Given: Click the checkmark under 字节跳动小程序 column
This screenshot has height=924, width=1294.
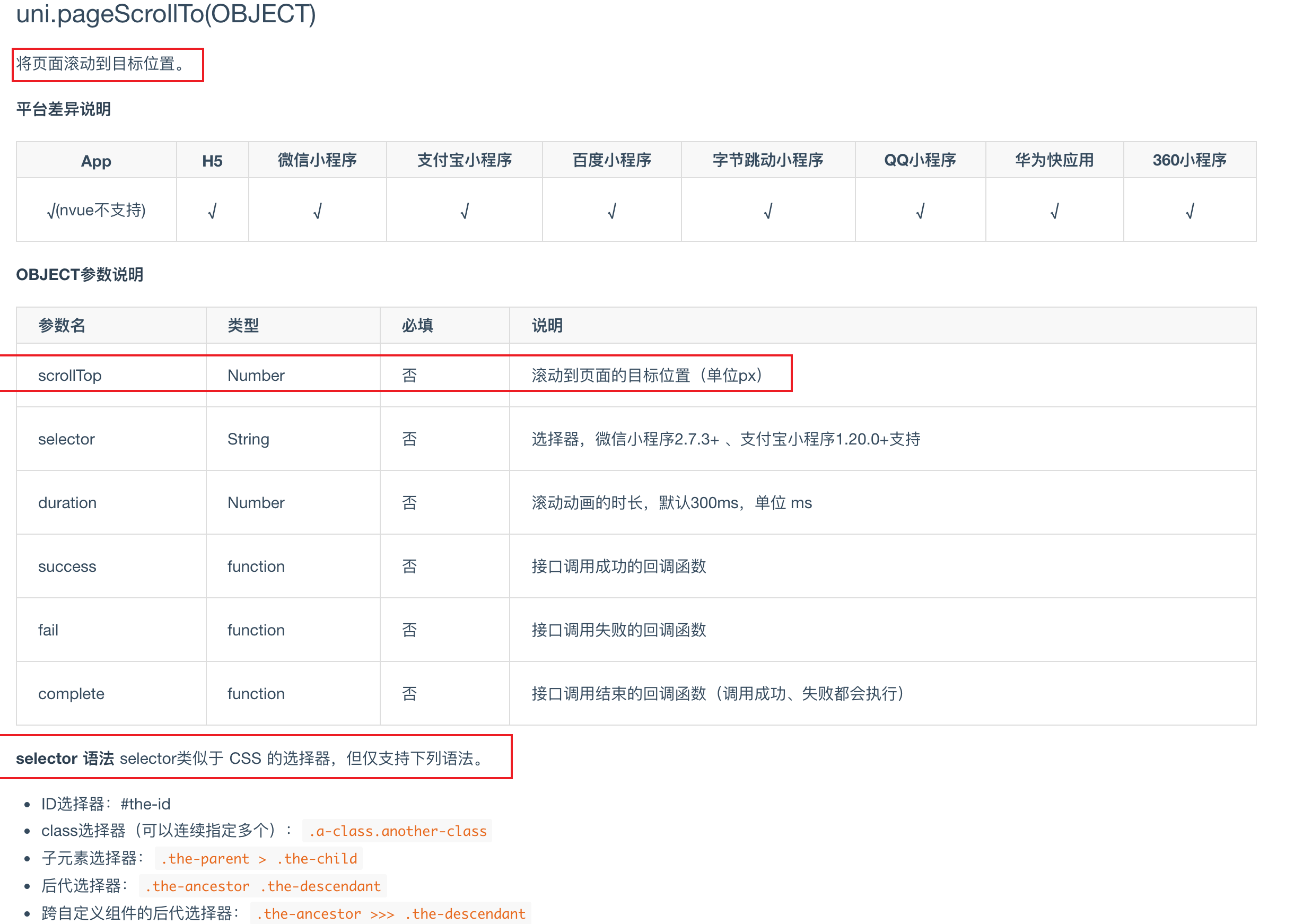Looking at the screenshot, I should (768, 211).
